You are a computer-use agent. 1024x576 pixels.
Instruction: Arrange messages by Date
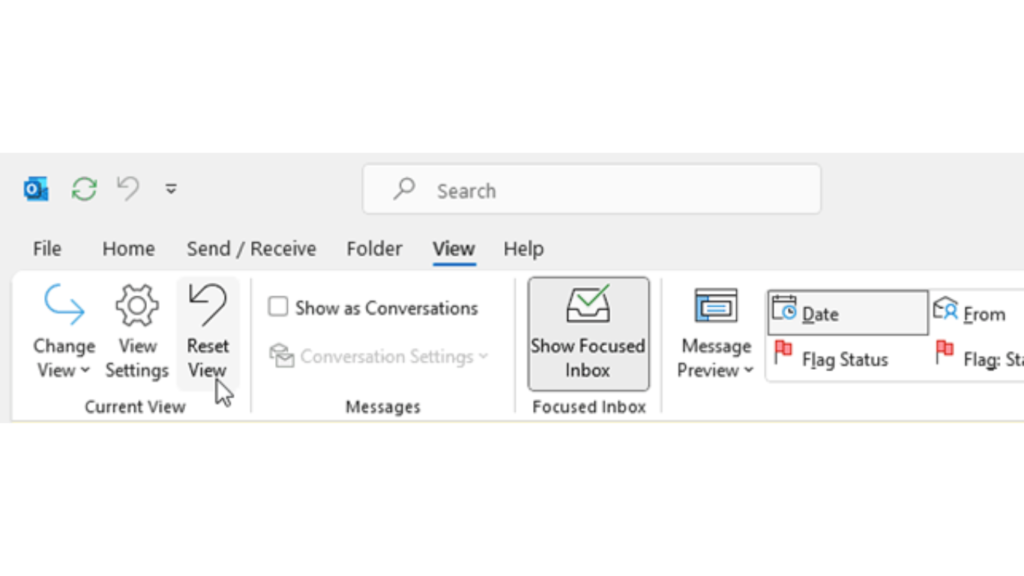(x=846, y=313)
